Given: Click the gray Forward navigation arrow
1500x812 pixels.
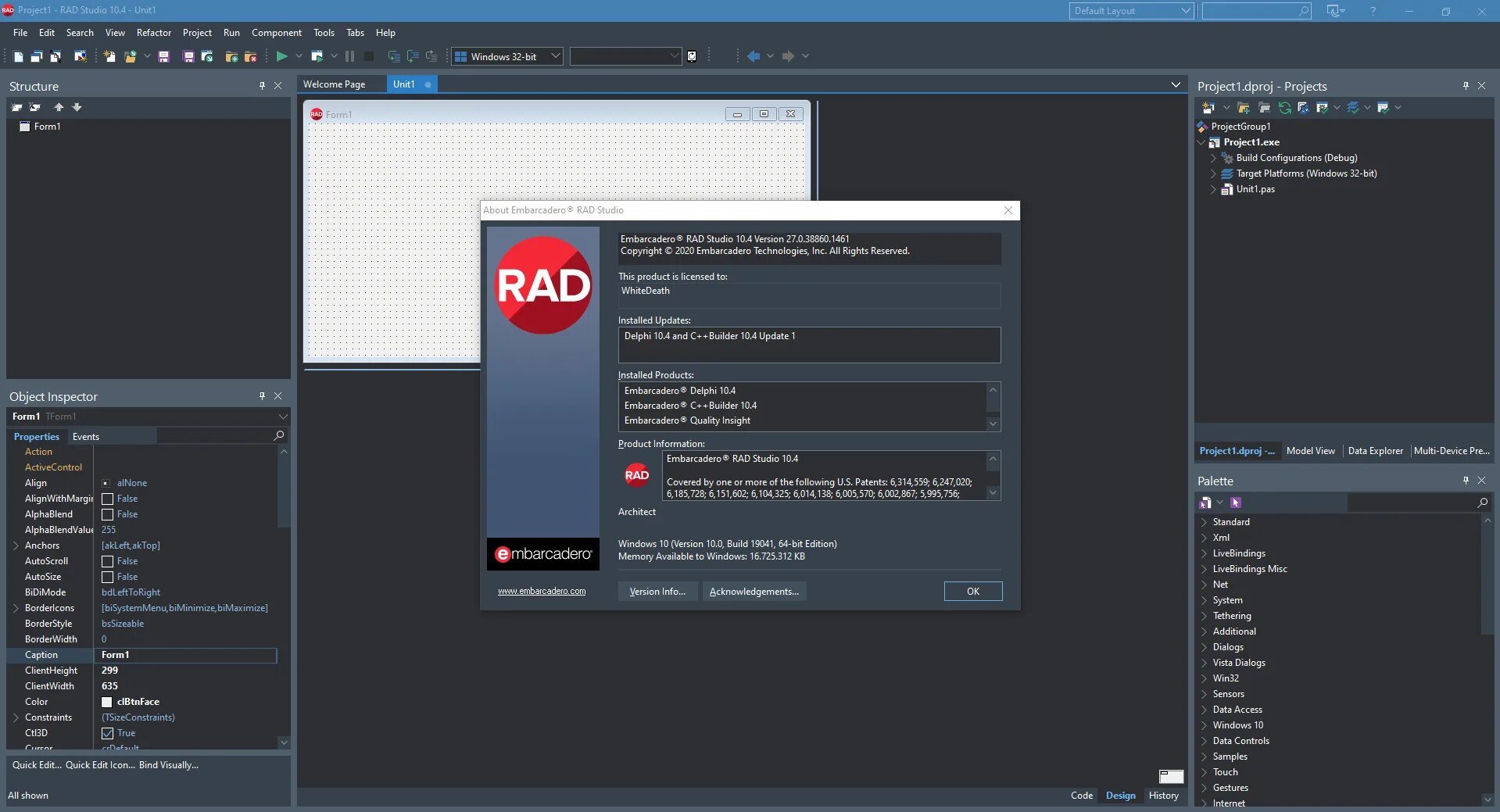Looking at the screenshot, I should [788, 56].
